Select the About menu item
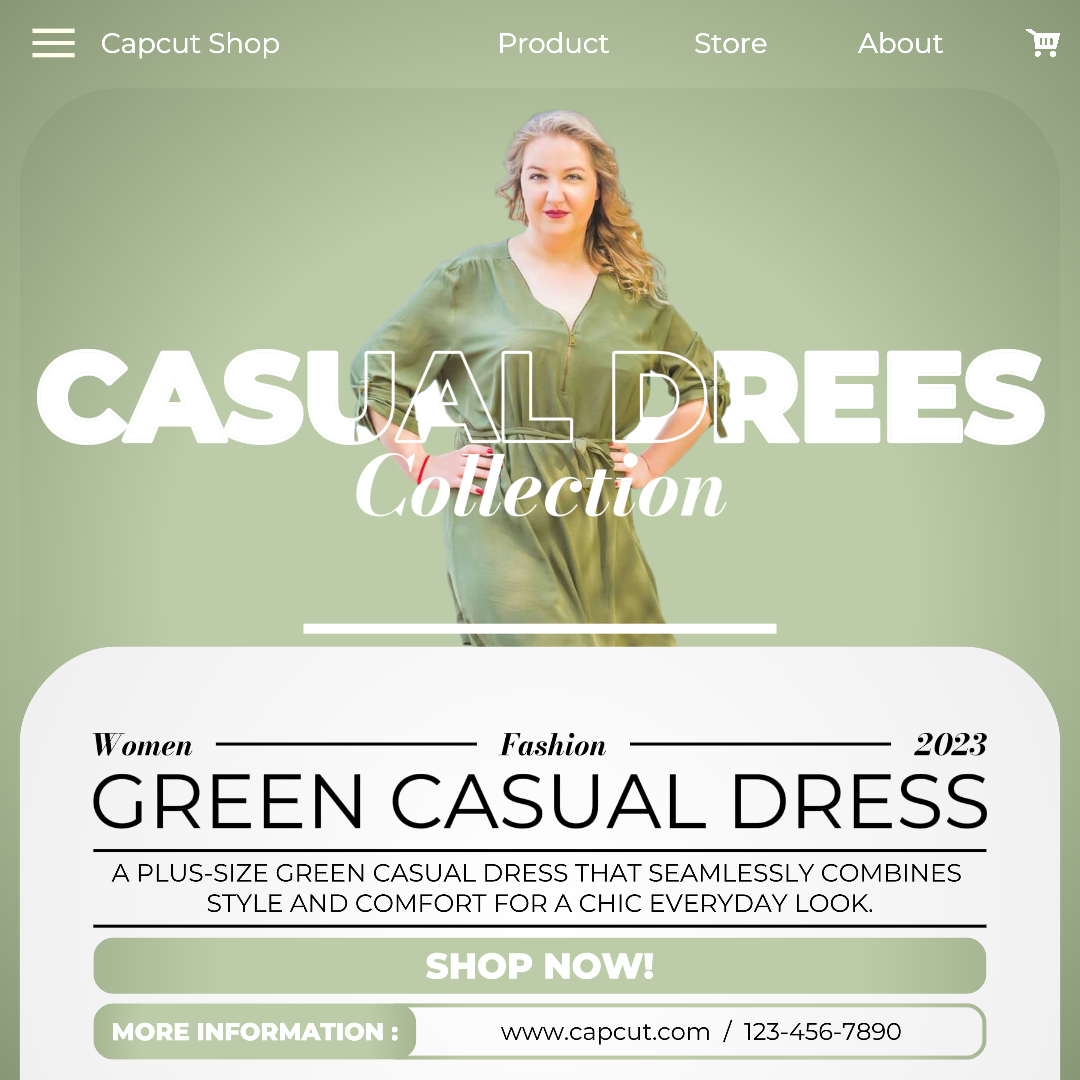1080x1080 pixels. pos(900,43)
